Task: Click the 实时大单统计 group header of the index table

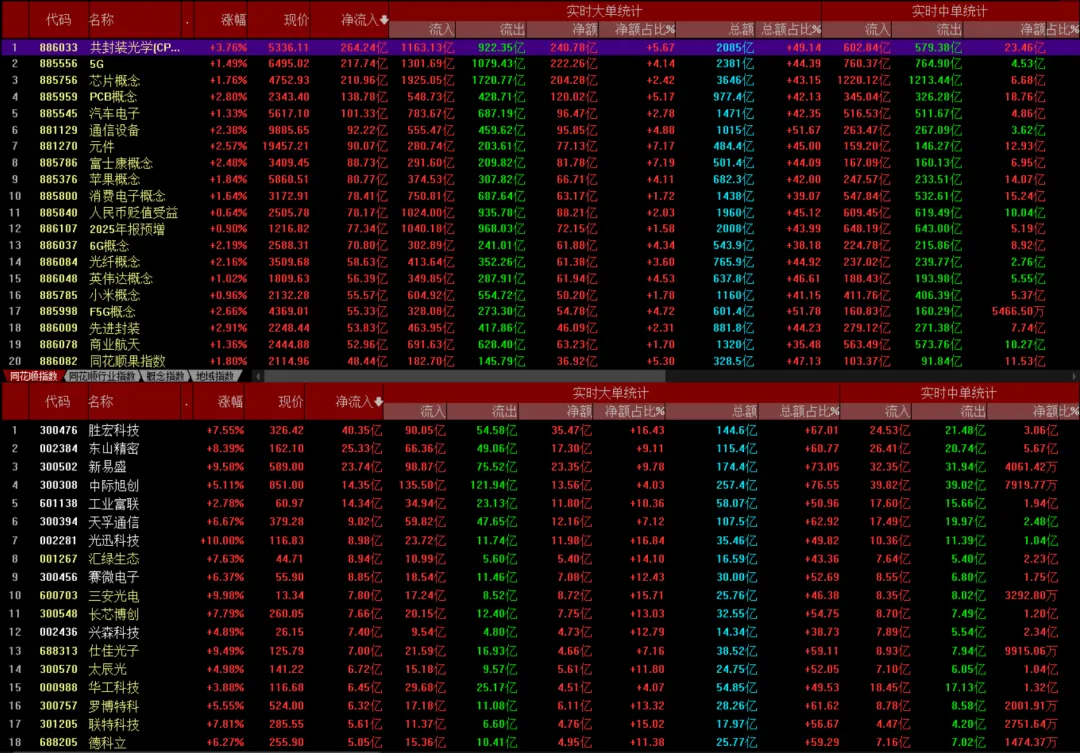Action: coord(604,11)
